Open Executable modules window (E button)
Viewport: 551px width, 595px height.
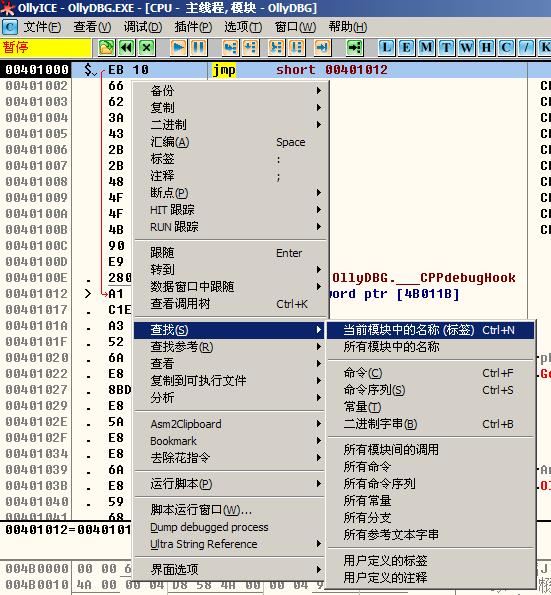pyautogui.click(x=406, y=48)
